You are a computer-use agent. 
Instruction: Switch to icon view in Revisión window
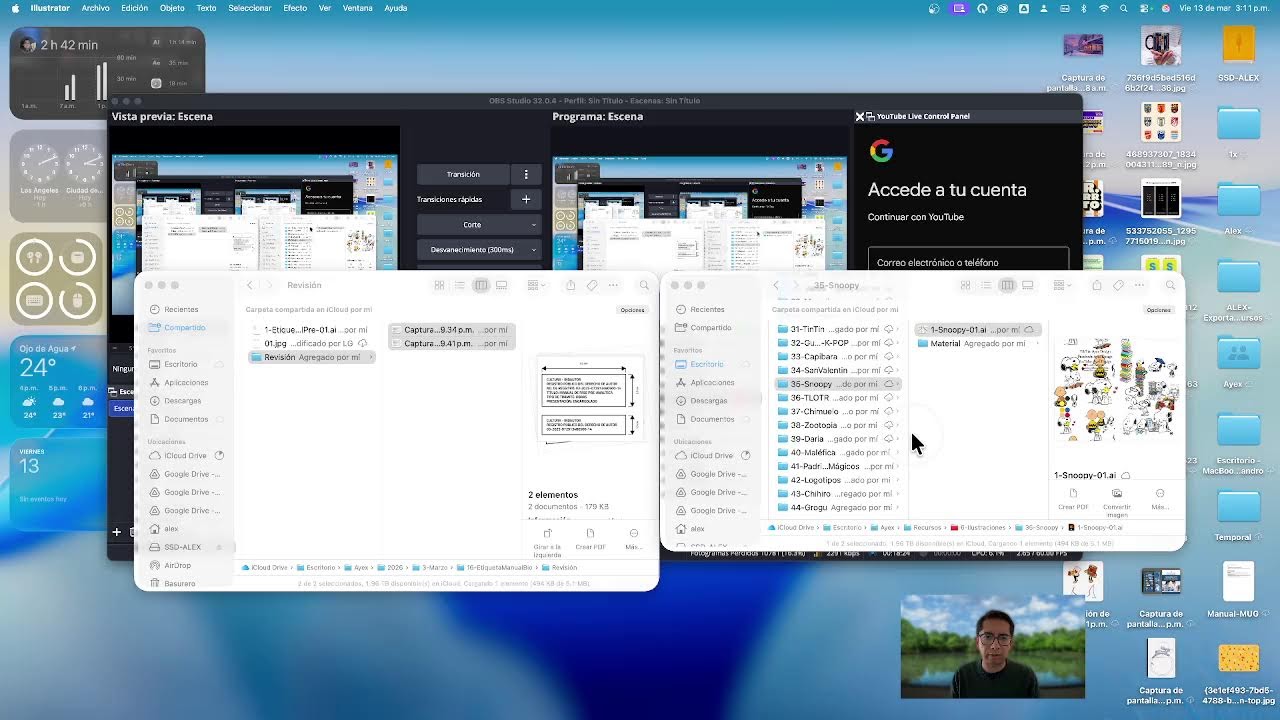coord(439,285)
